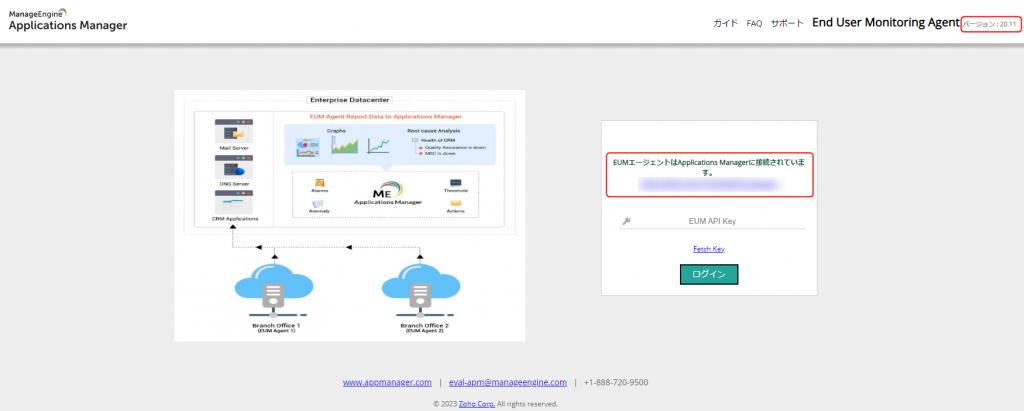Click the Alarms icon in diagram
This screenshot has height=411, width=1024.
(x=320, y=183)
